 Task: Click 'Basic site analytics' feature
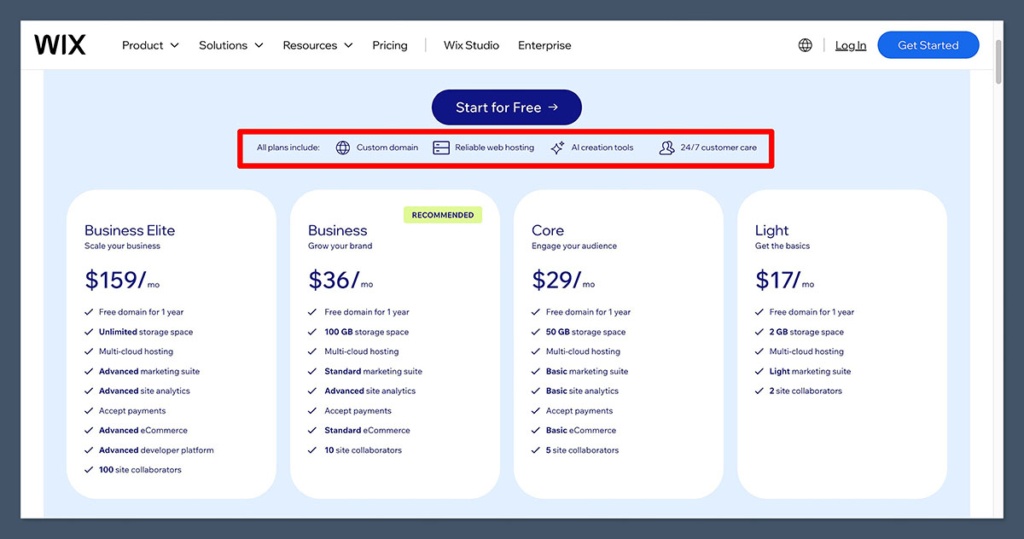(x=582, y=391)
